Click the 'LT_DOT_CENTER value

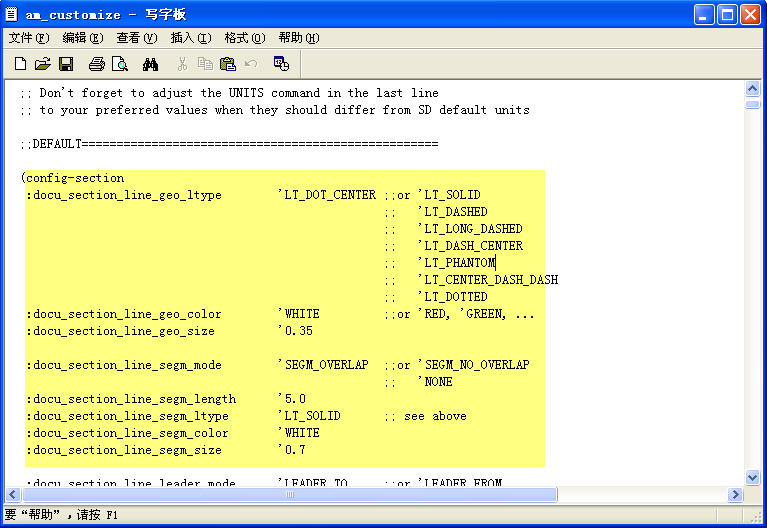click(x=327, y=195)
